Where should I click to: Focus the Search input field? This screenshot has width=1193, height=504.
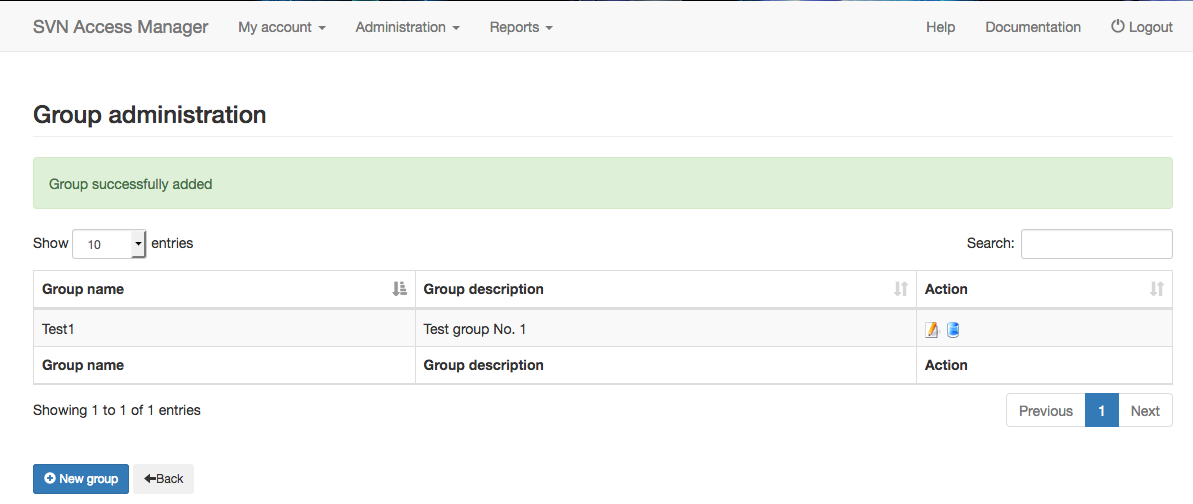click(1096, 244)
